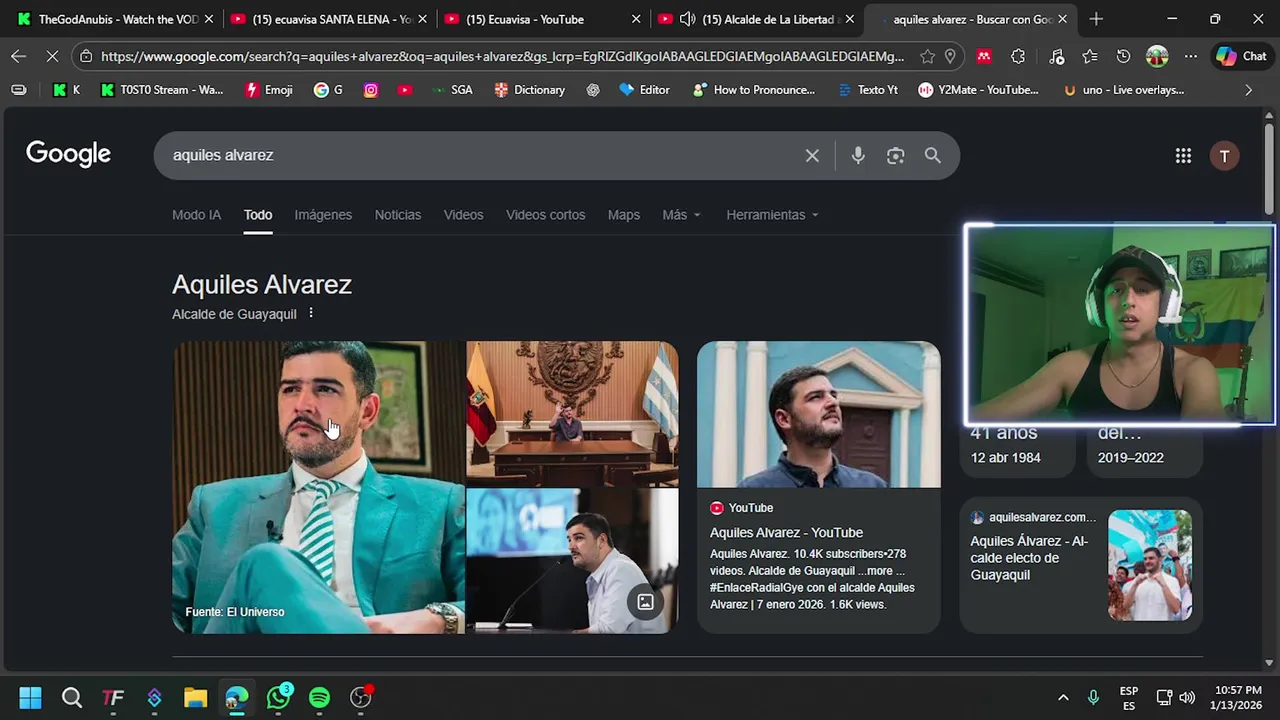Open the Y2Mate YouTube bookmark
The height and width of the screenshot is (720, 1280).
click(979, 90)
